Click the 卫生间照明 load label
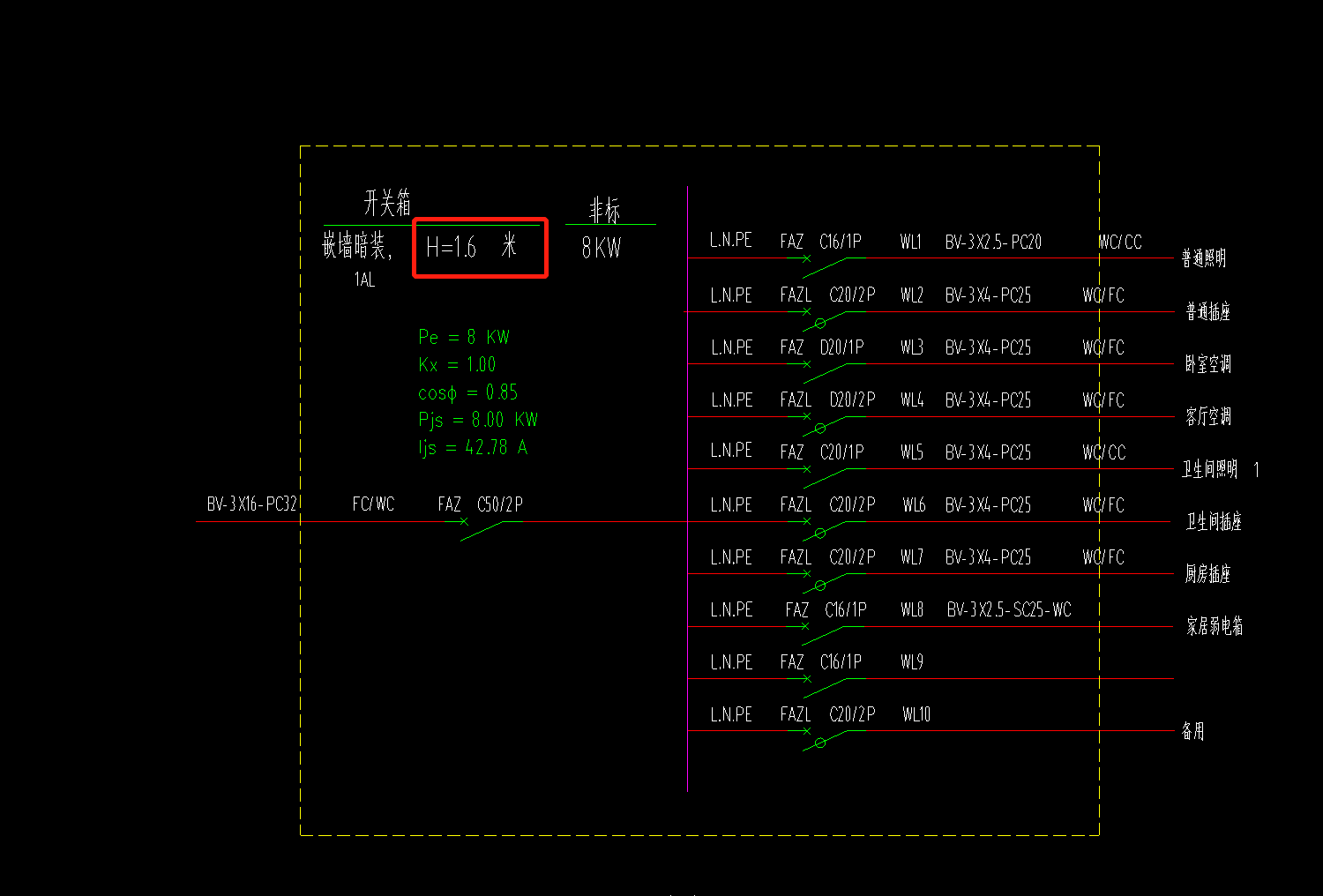 tap(1210, 469)
